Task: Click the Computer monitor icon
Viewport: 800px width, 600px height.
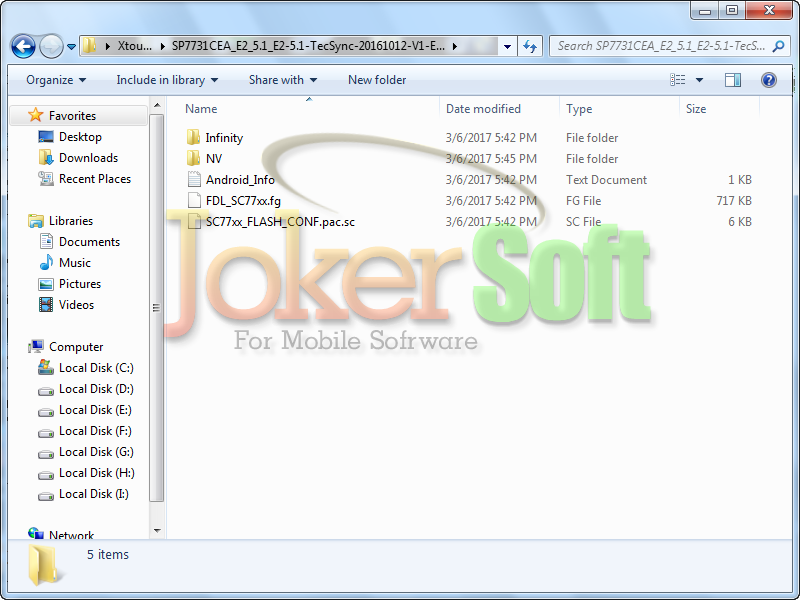Action: click(x=36, y=347)
